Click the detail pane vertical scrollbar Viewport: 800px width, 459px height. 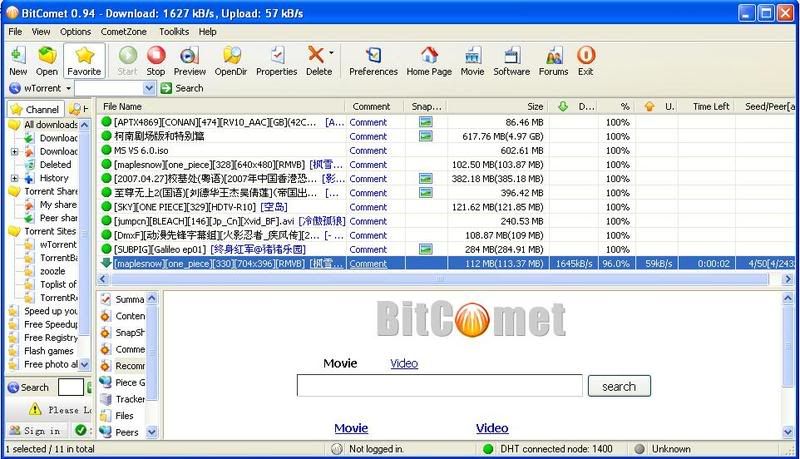(788, 346)
